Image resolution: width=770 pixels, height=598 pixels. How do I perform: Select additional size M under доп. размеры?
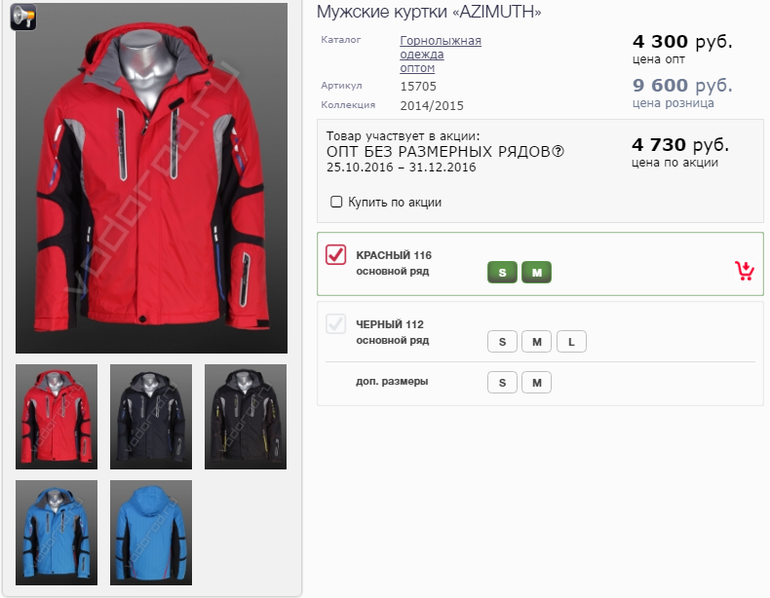pos(536,382)
